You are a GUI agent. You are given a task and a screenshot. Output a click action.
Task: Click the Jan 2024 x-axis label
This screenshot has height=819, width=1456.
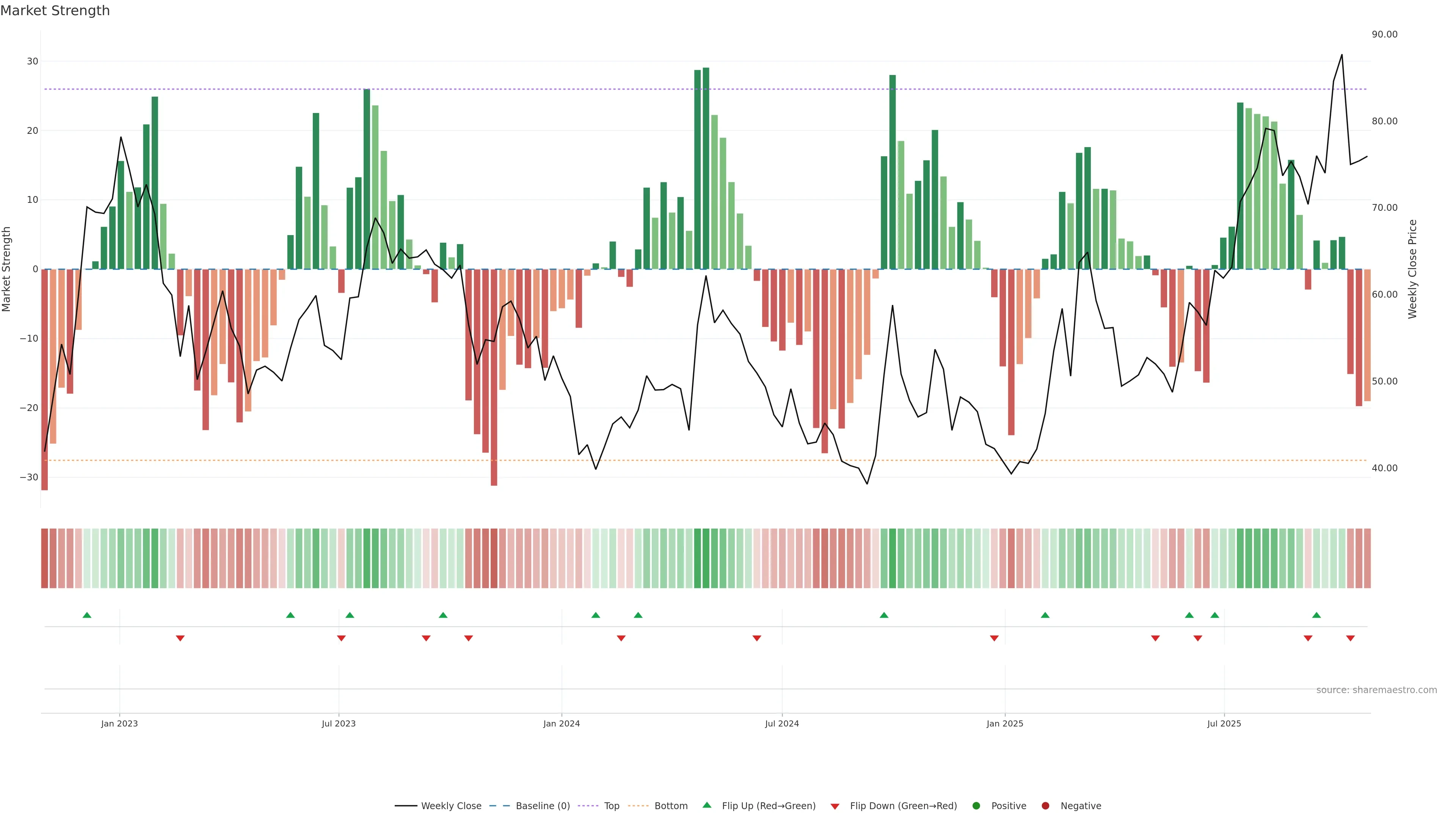click(561, 723)
